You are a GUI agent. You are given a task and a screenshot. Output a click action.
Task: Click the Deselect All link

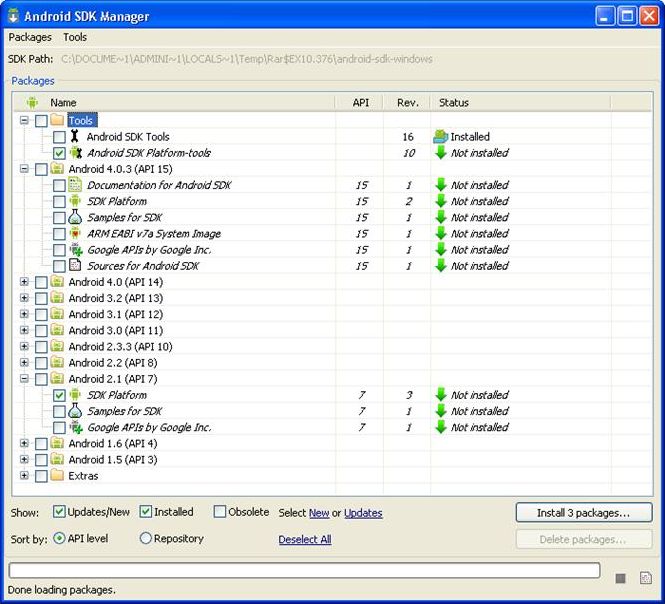[305, 539]
